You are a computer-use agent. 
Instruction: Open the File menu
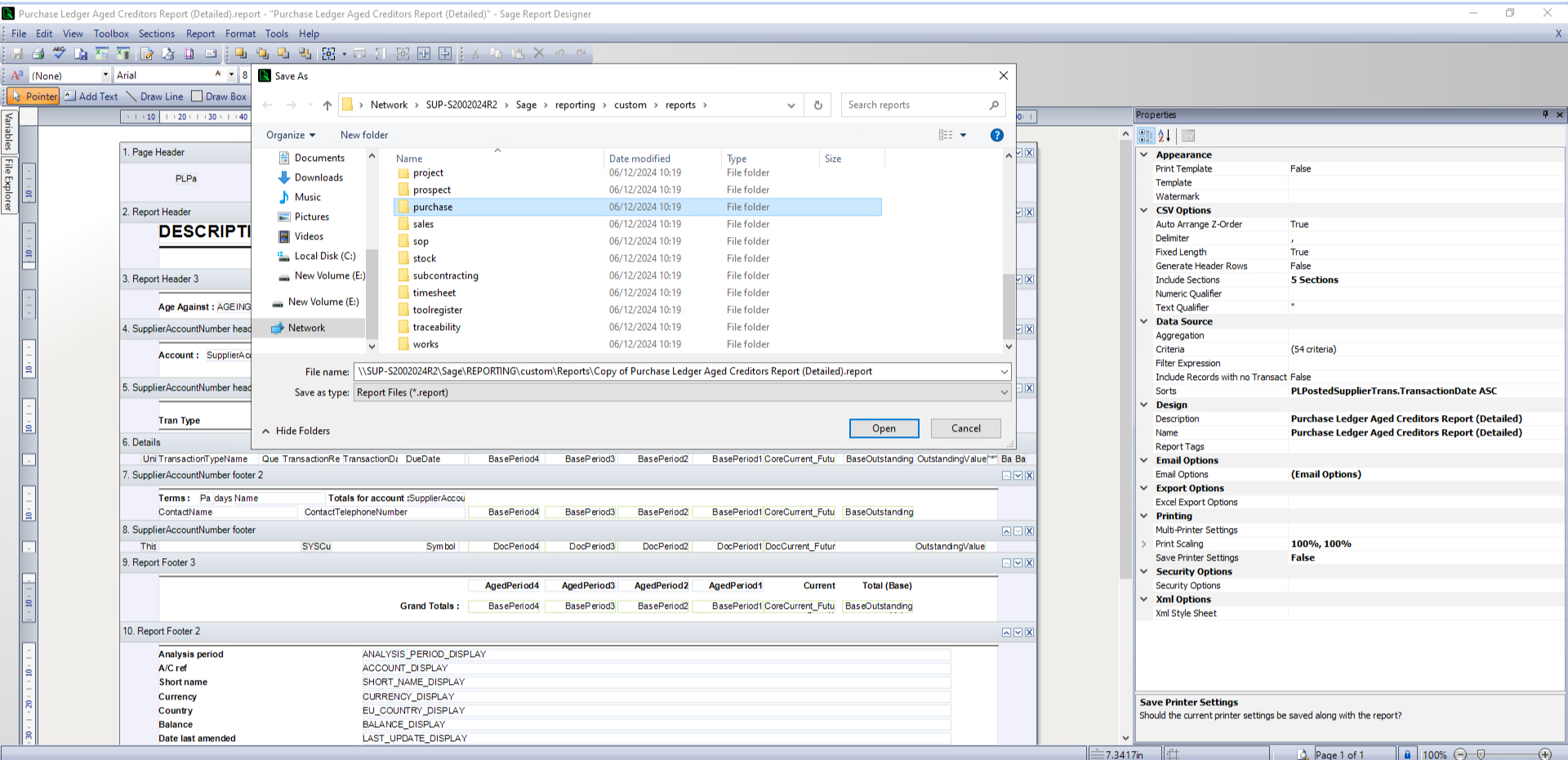point(19,34)
